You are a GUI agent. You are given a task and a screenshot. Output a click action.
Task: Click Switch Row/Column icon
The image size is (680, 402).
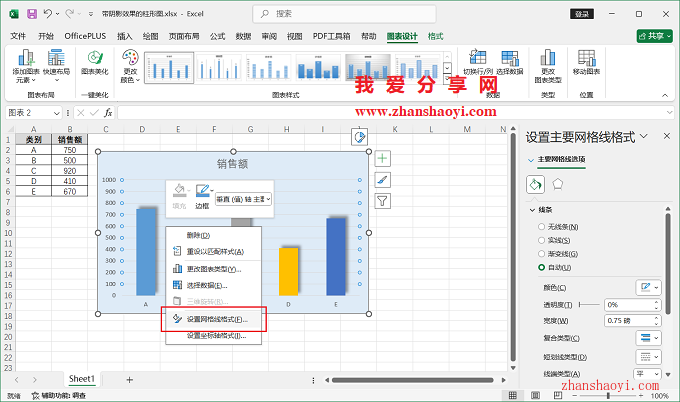pyautogui.click(x=478, y=57)
